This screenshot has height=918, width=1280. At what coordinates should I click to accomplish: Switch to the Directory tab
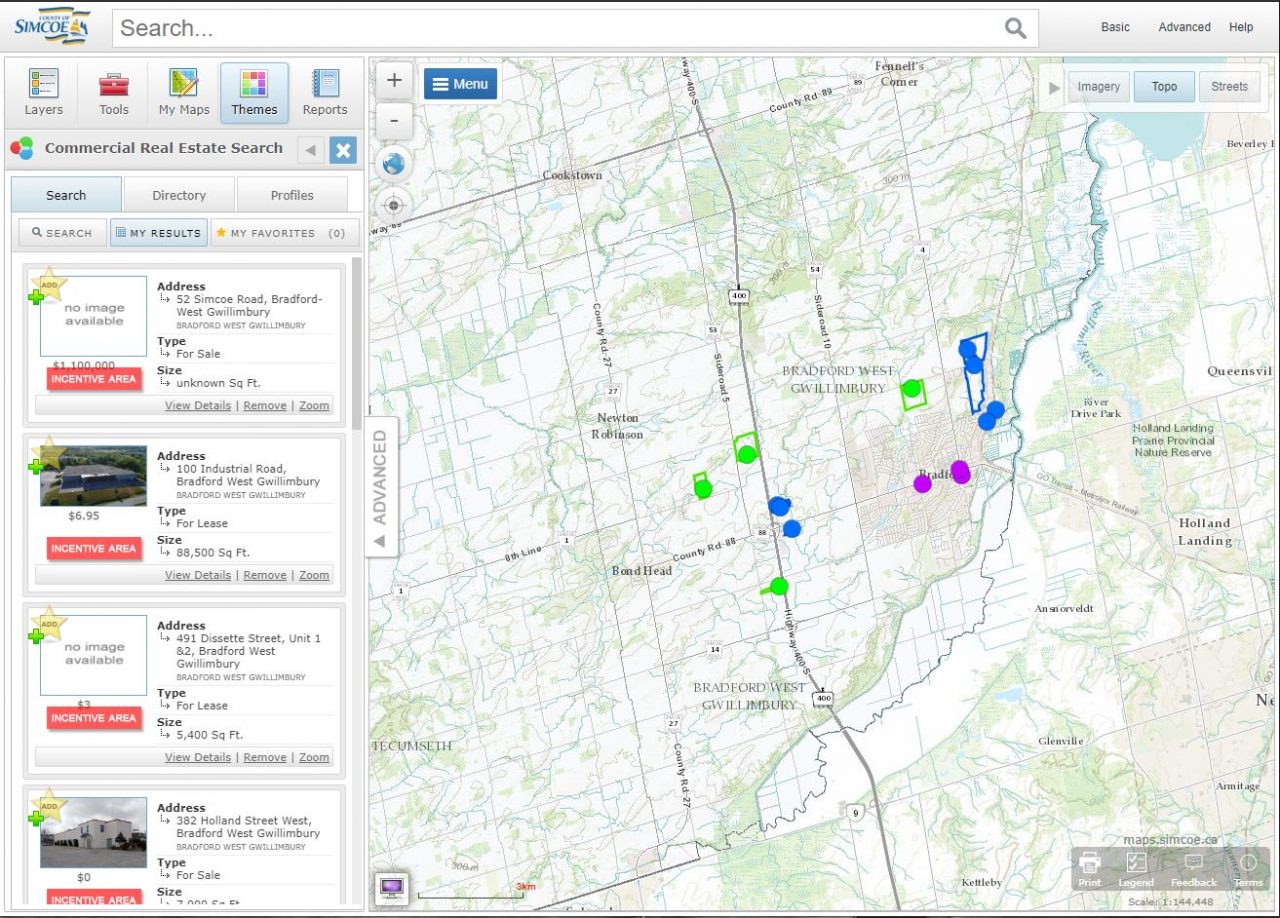[x=178, y=194]
